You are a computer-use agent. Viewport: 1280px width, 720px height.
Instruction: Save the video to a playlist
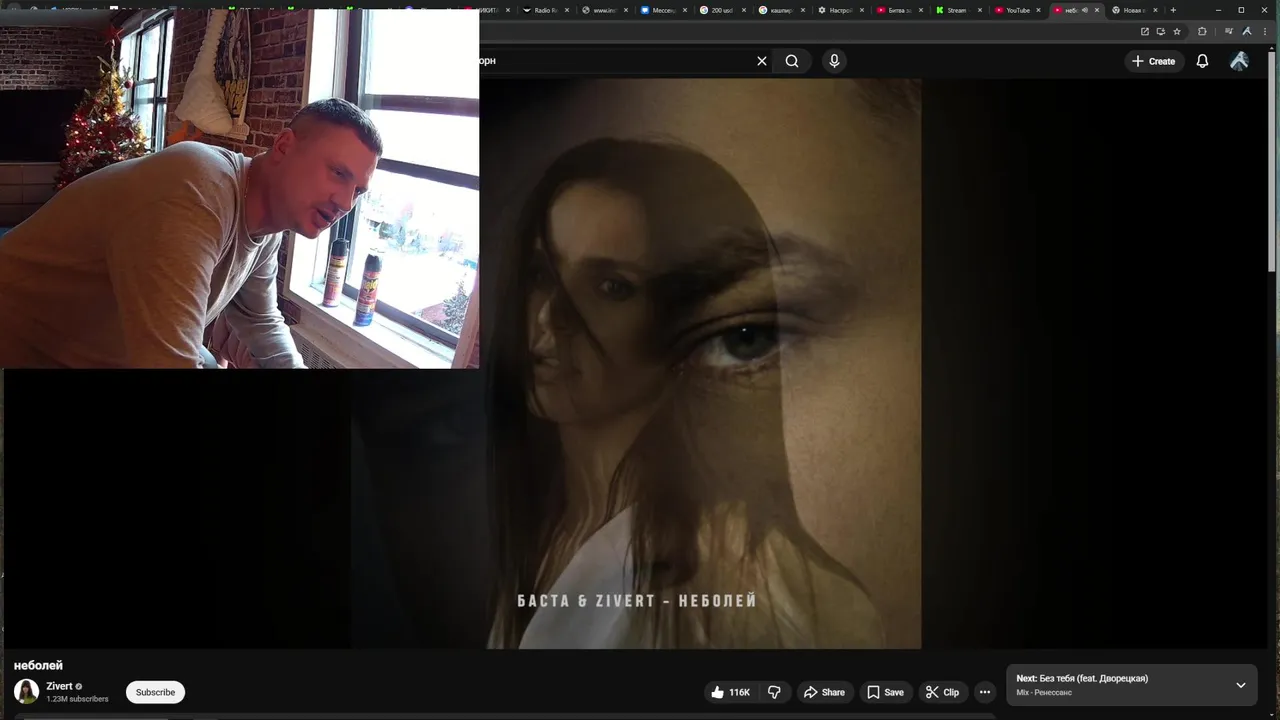pyautogui.click(x=885, y=692)
